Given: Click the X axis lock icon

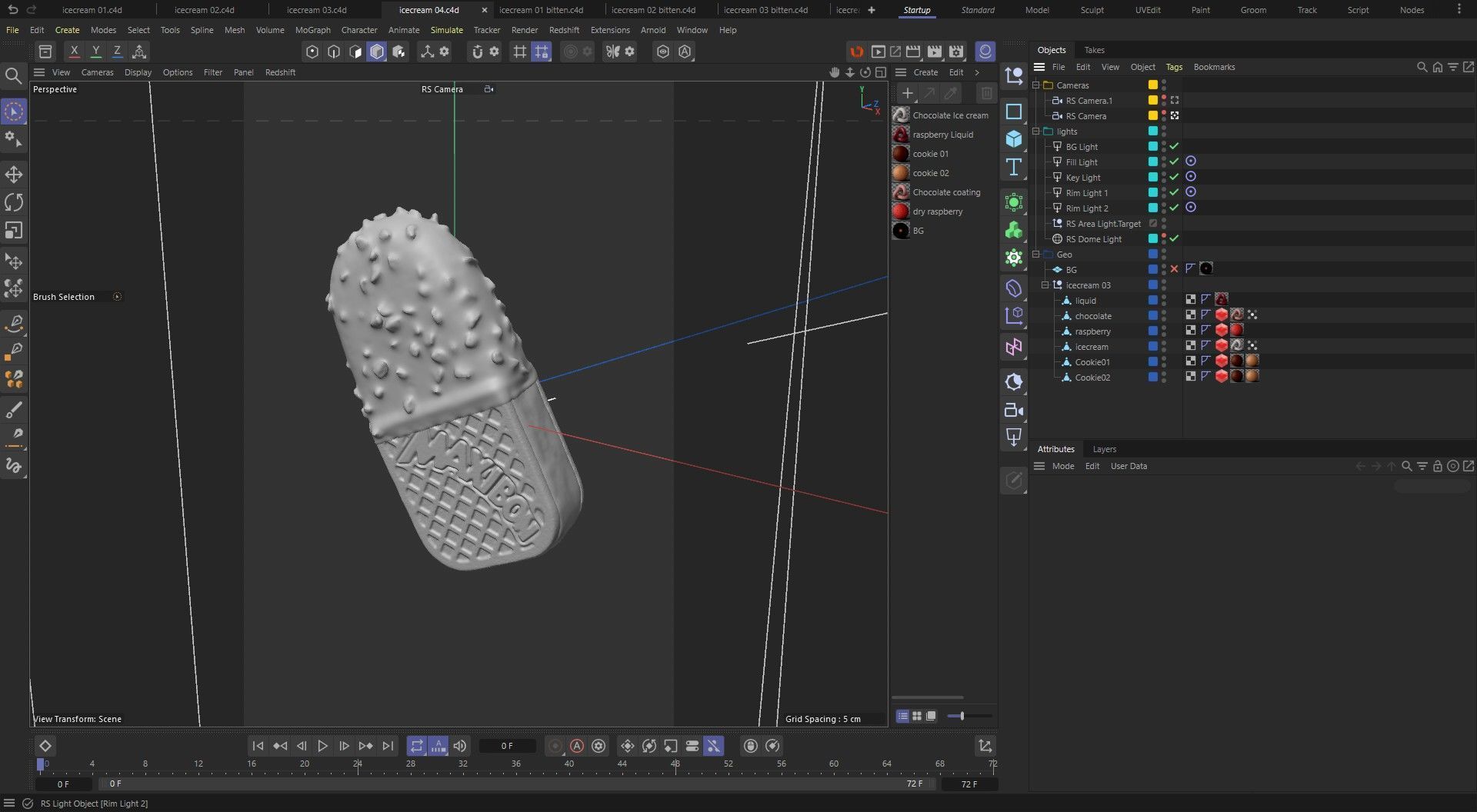Looking at the screenshot, I should point(74,52).
